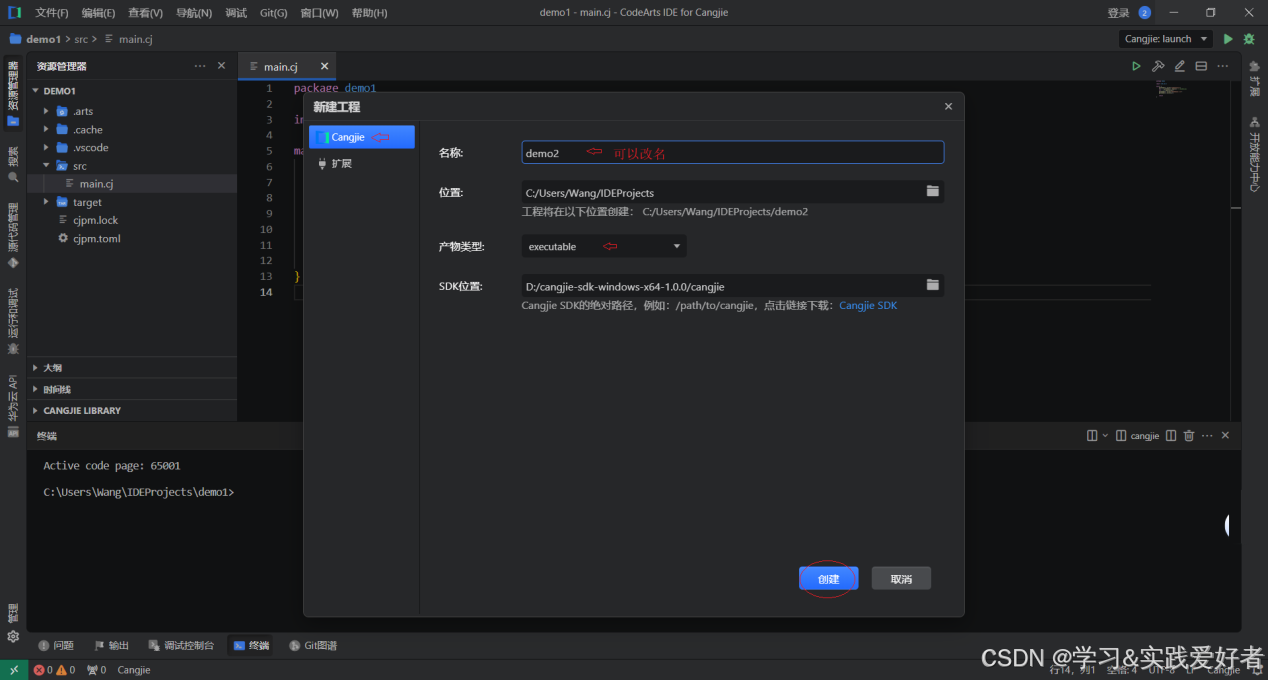Click the split editor layout icon
Viewport: 1268px width, 680px height.
(x=1201, y=67)
